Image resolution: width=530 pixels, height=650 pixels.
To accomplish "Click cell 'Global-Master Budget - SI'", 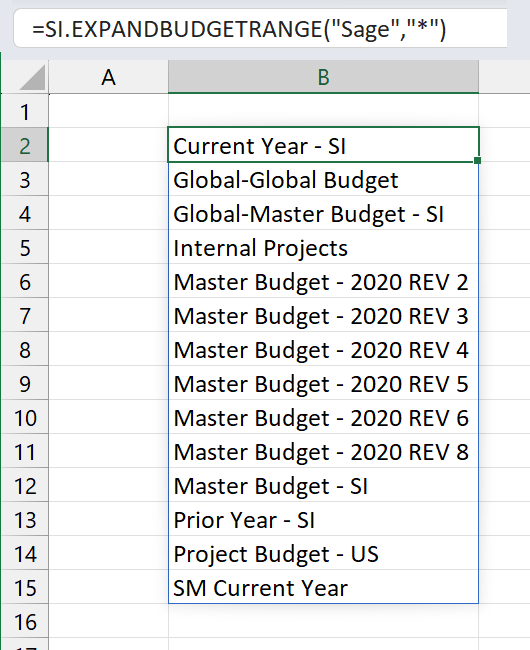I will [x=323, y=213].
